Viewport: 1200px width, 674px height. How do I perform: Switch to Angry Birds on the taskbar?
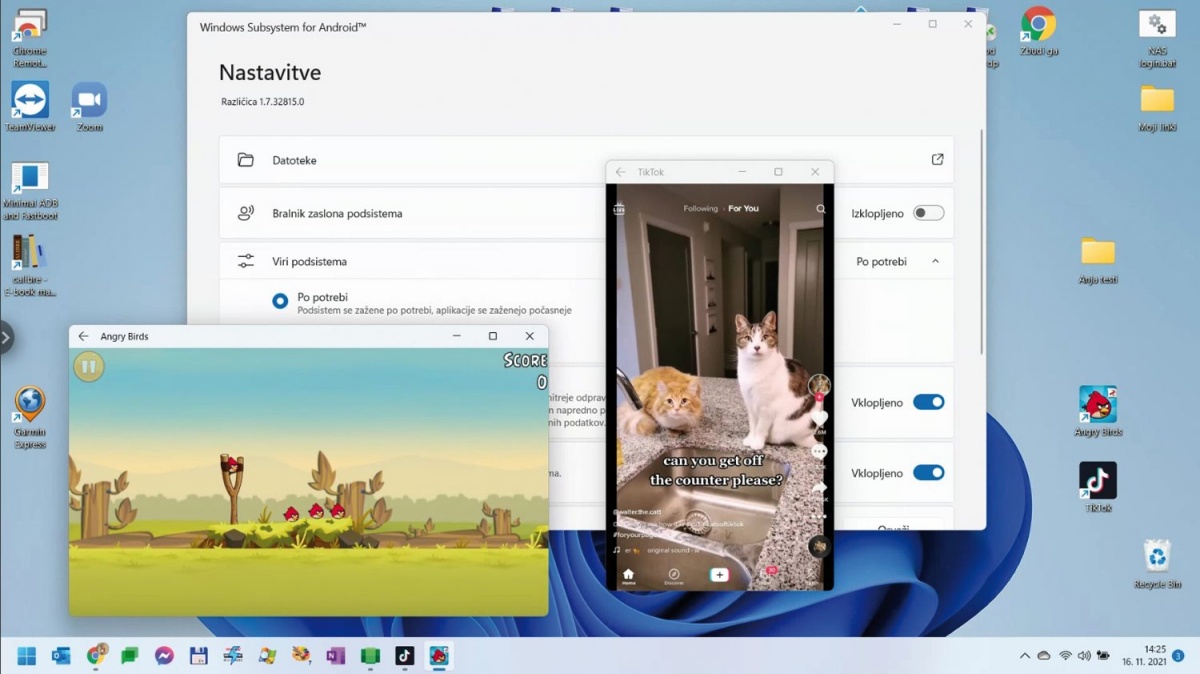438,656
